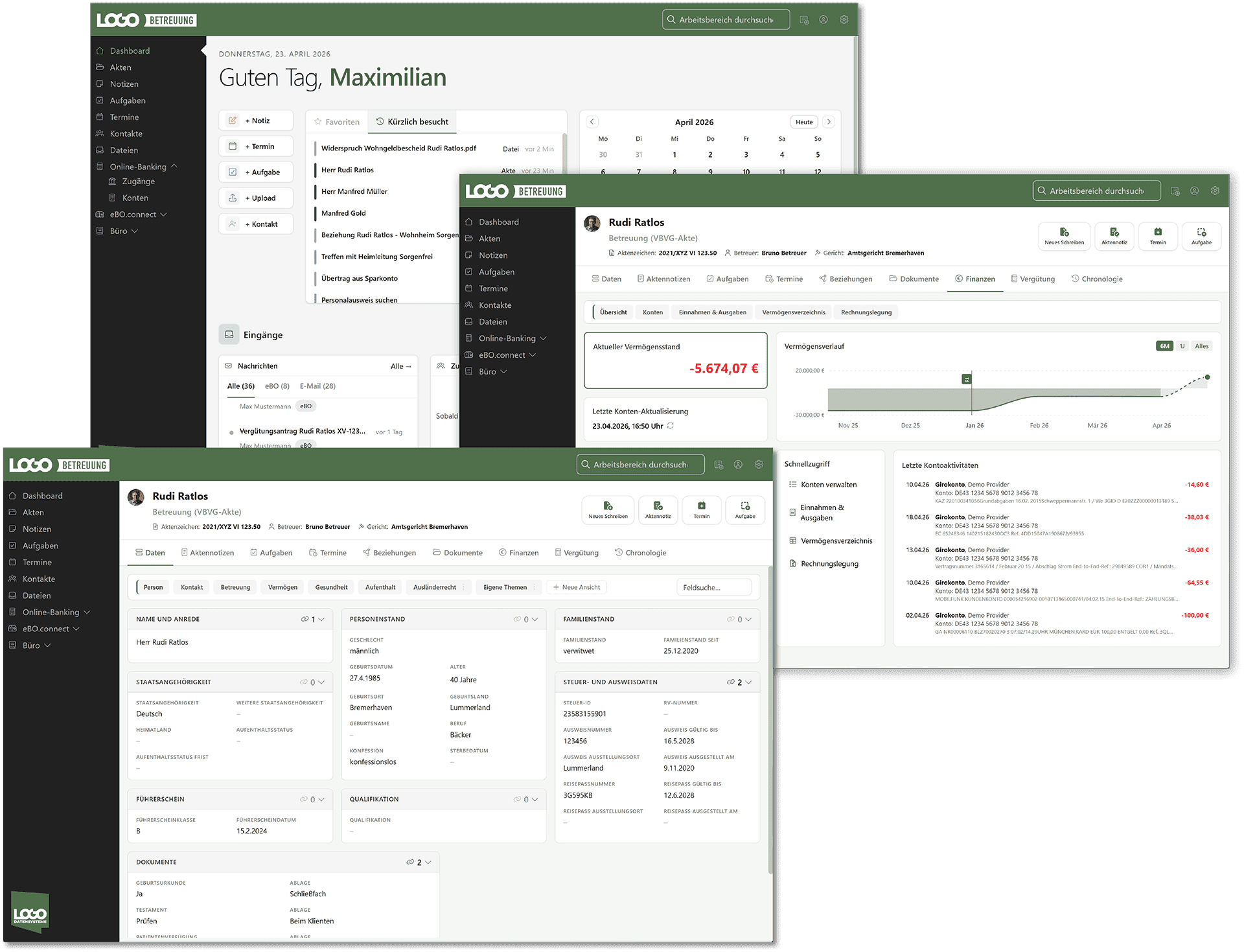1244x952 pixels.
Task: Add a Neue Ansicht view
Action: (577, 588)
